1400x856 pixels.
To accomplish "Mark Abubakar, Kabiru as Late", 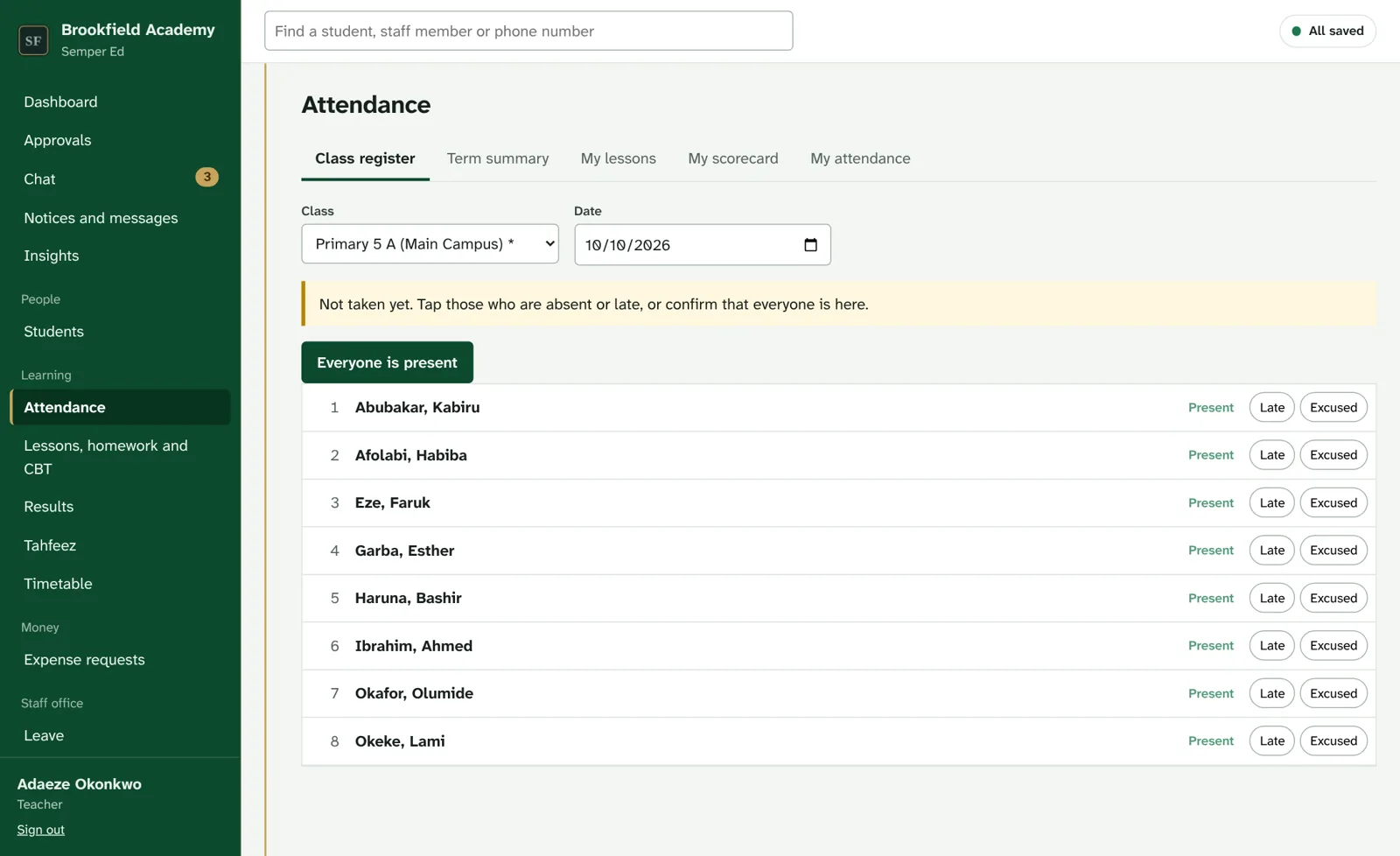I will pos(1271,408).
